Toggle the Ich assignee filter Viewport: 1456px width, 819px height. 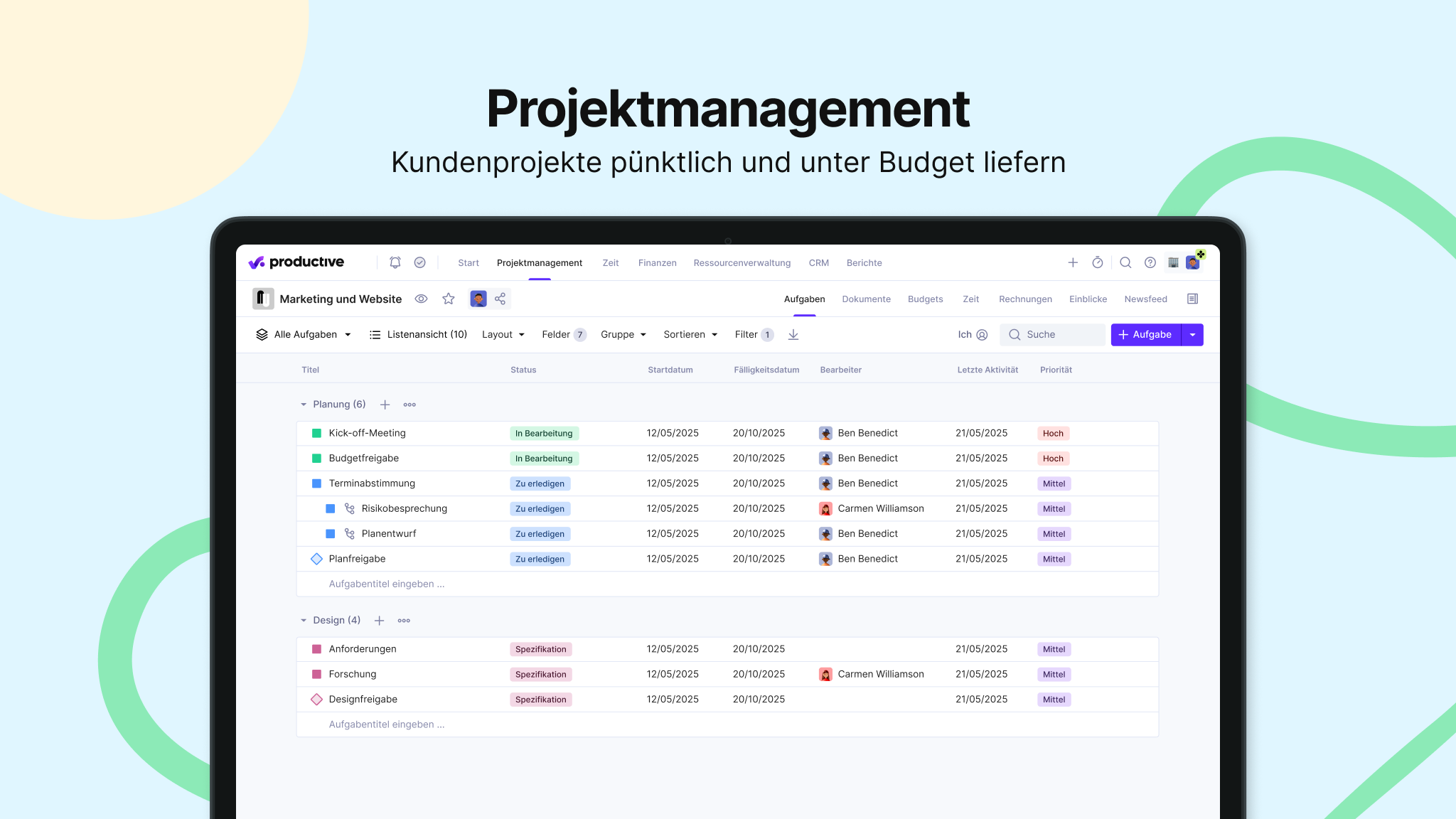tap(973, 334)
